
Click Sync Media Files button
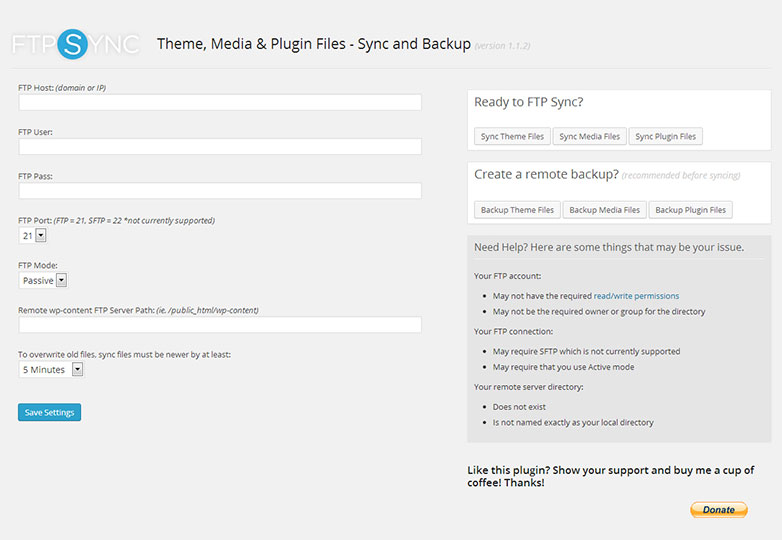[x=589, y=136]
